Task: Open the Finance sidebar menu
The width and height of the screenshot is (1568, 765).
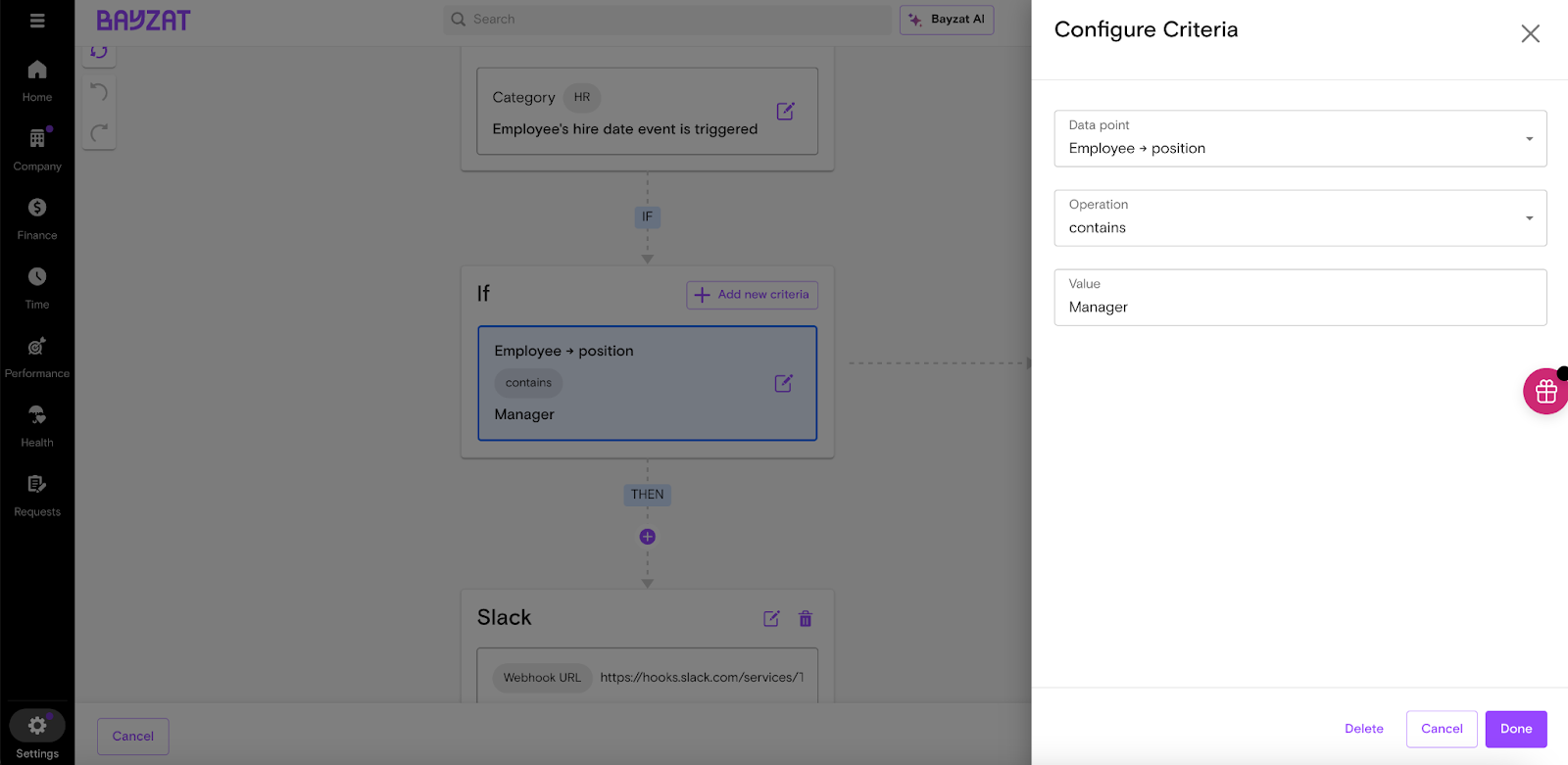Action: click(37, 217)
